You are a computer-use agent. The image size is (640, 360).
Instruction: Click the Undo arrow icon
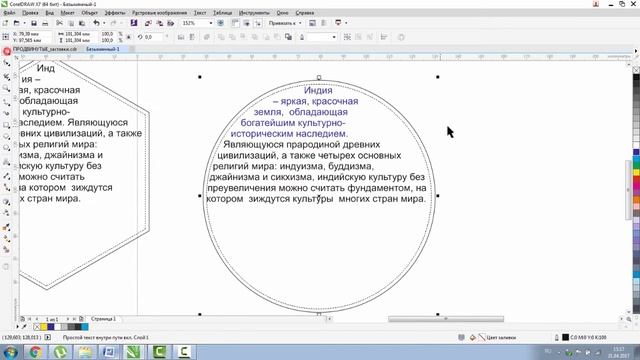coord(96,23)
